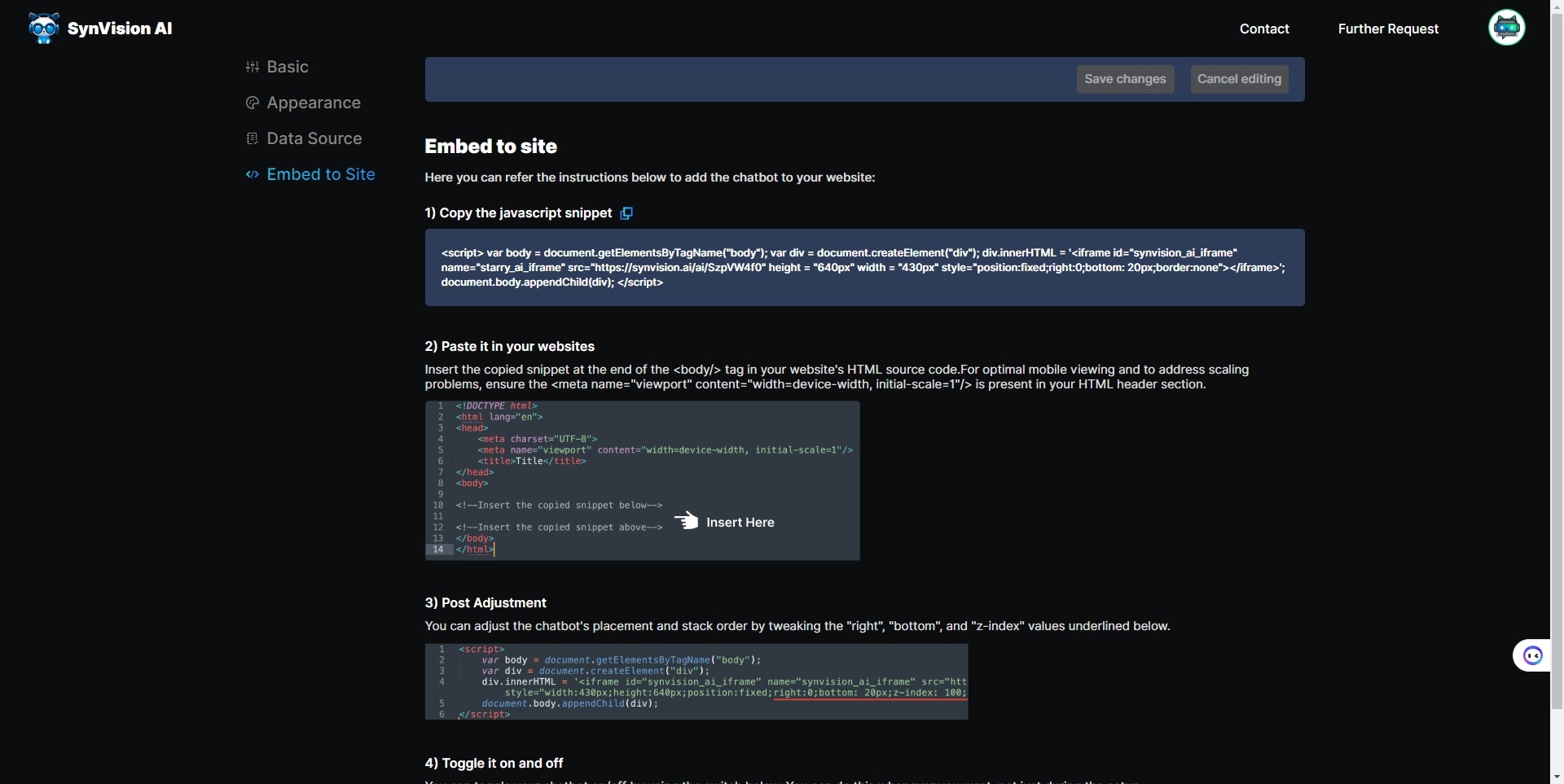The height and width of the screenshot is (784, 1564).
Task: Open the Basic settings section
Action: [x=288, y=67]
